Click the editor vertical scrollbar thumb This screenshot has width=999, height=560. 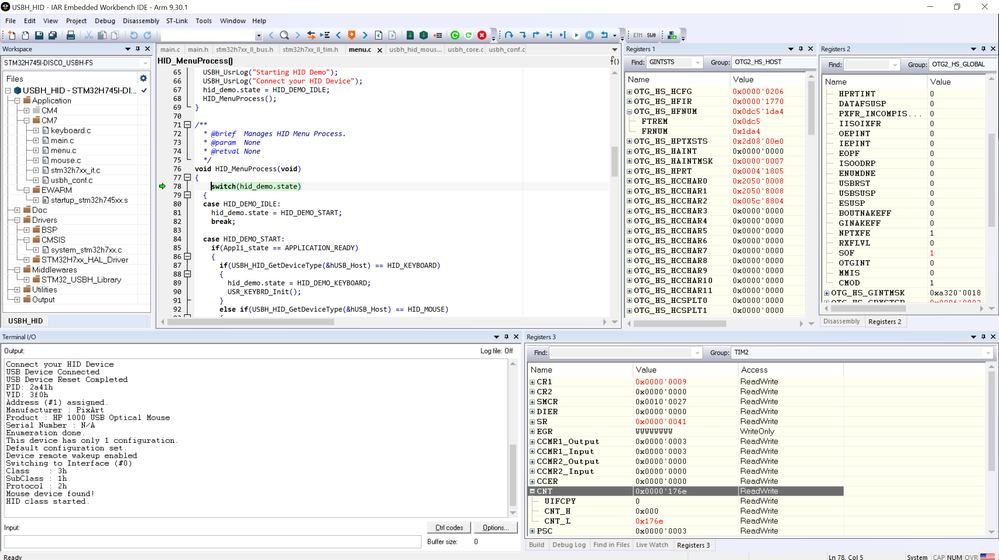click(615, 161)
